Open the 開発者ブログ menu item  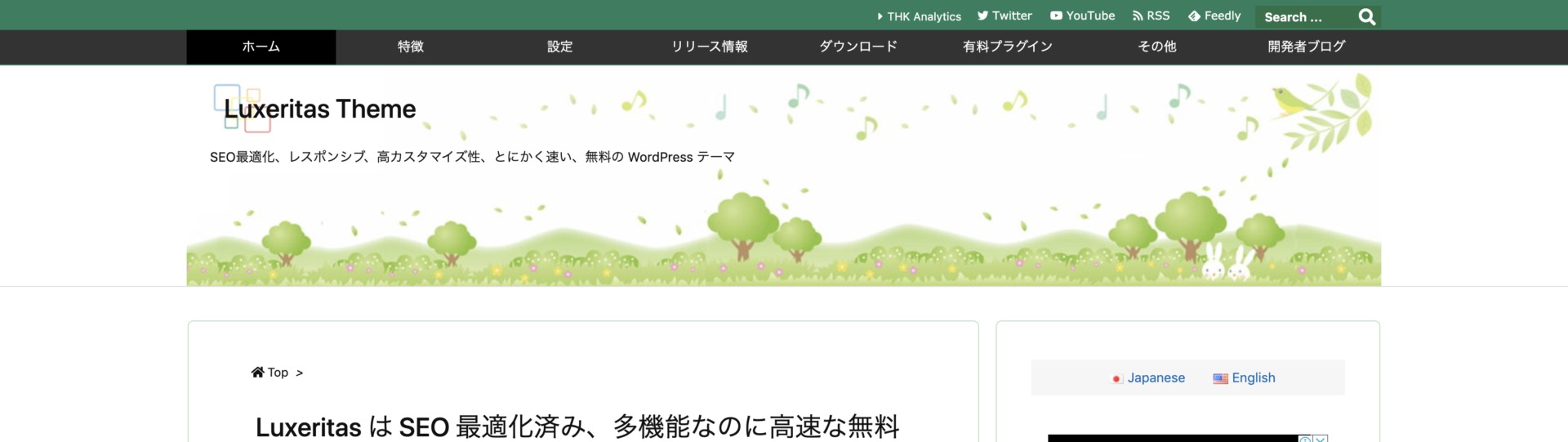pyautogui.click(x=1306, y=47)
